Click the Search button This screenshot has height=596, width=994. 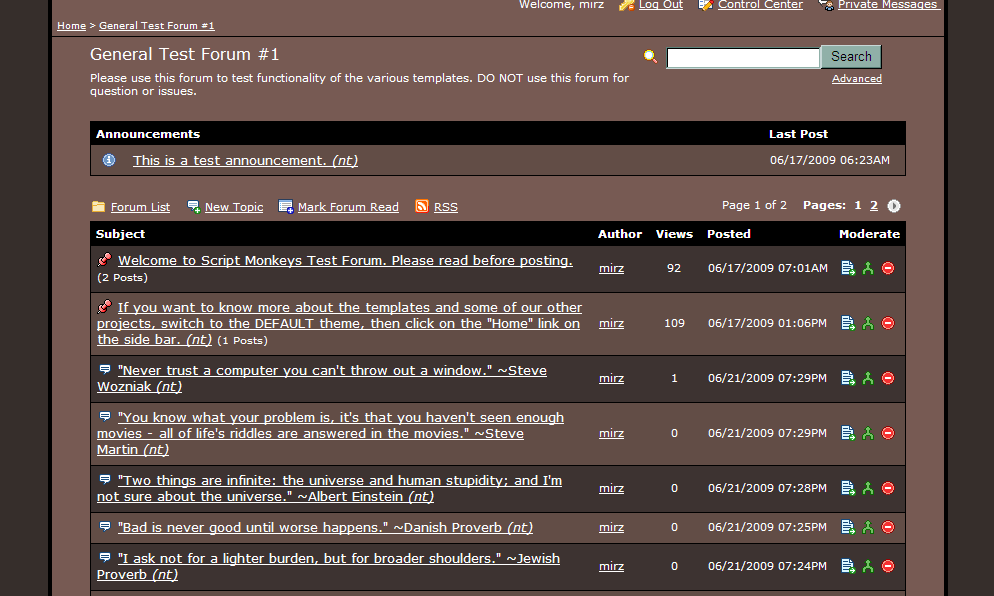tap(851, 56)
